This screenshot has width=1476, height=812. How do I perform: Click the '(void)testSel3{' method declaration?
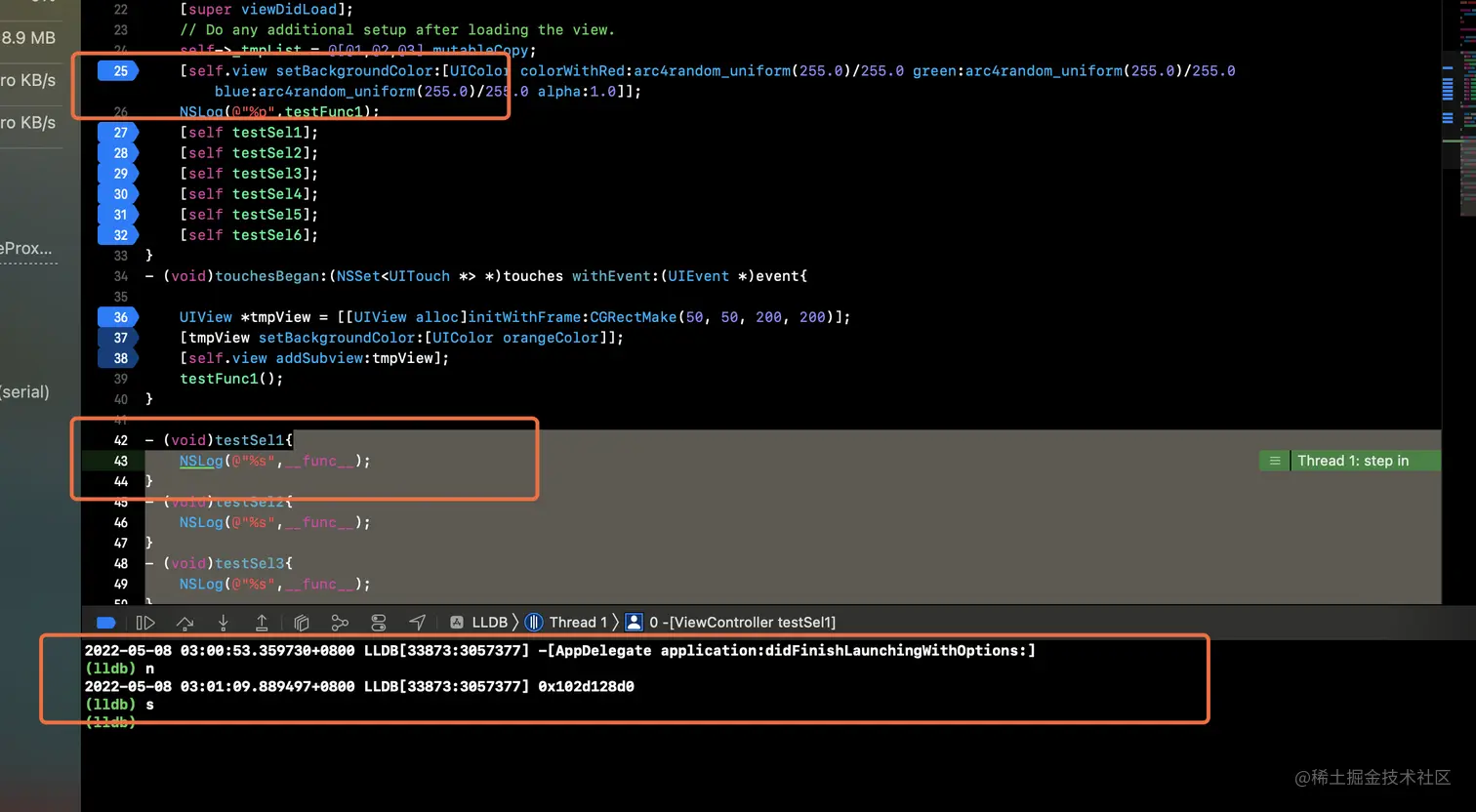point(227,563)
